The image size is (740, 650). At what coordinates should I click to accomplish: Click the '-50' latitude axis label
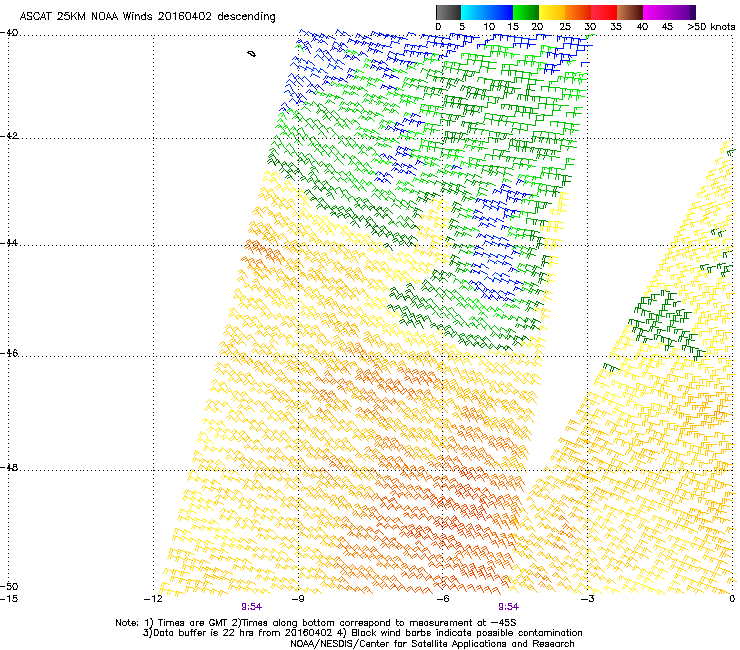(x=9, y=586)
